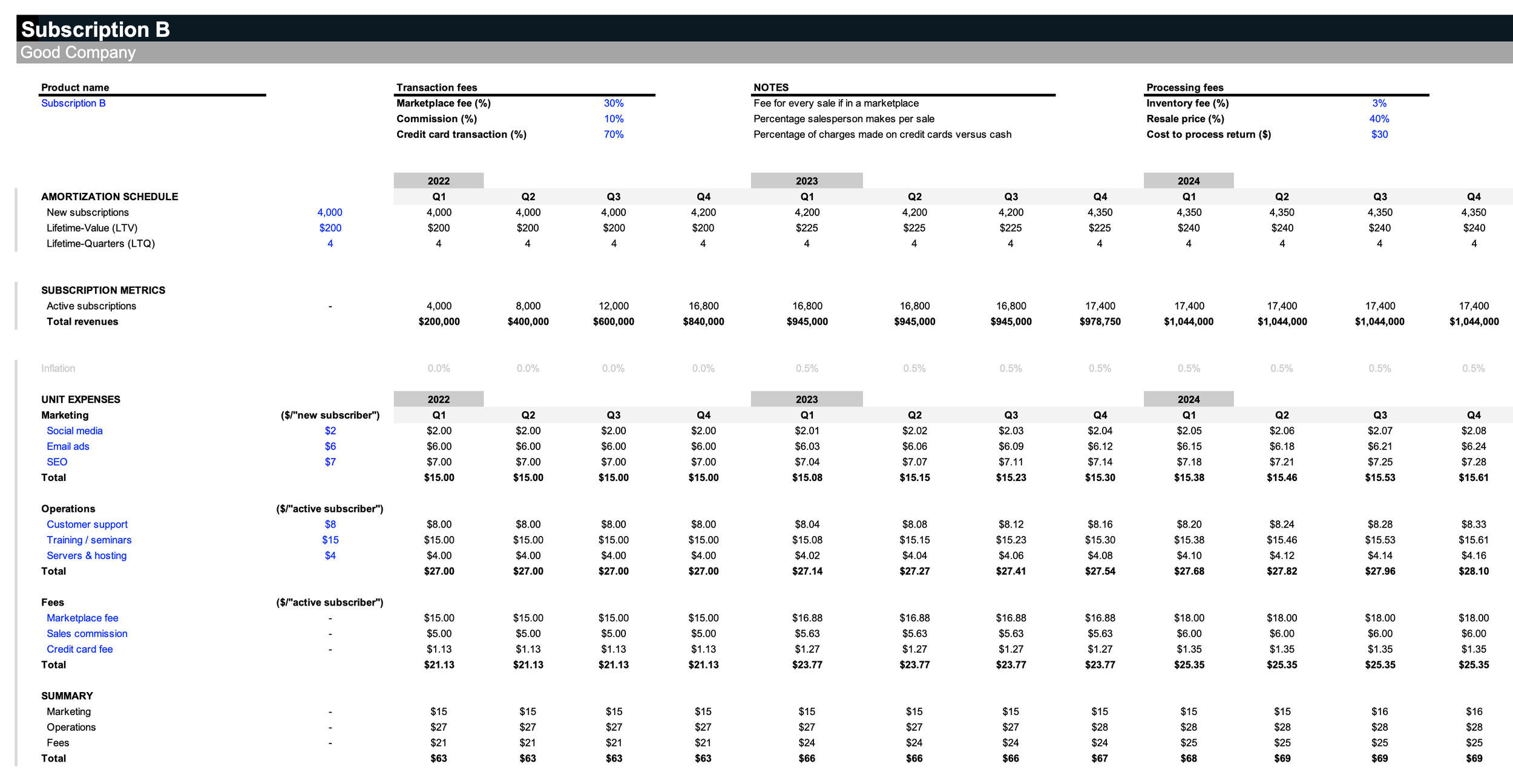Viewport: 1513px width, 784px height.
Task: Click the Customer support label
Action: tap(87, 524)
